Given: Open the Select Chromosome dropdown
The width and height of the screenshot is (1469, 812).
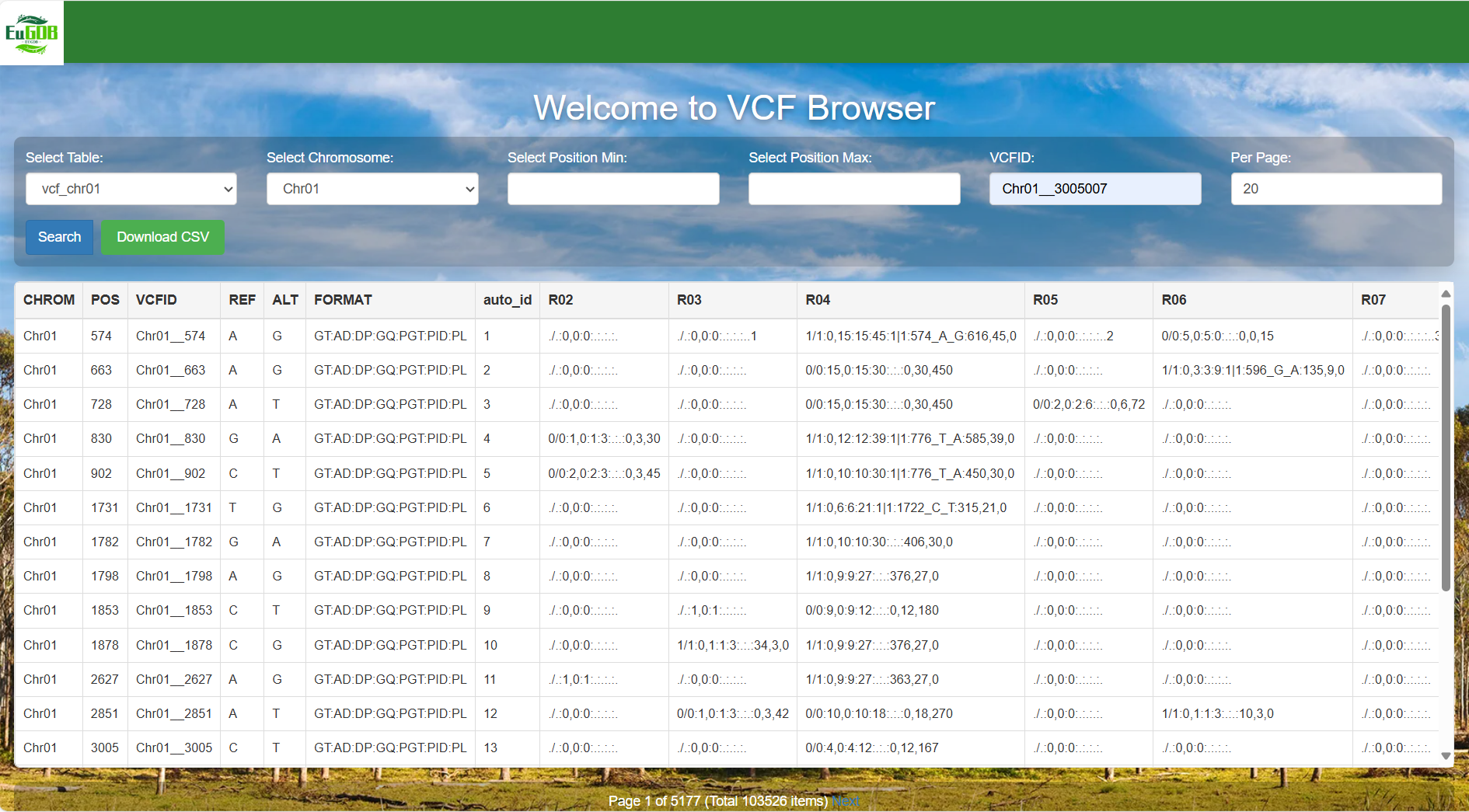Looking at the screenshot, I should pyautogui.click(x=372, y=188).
